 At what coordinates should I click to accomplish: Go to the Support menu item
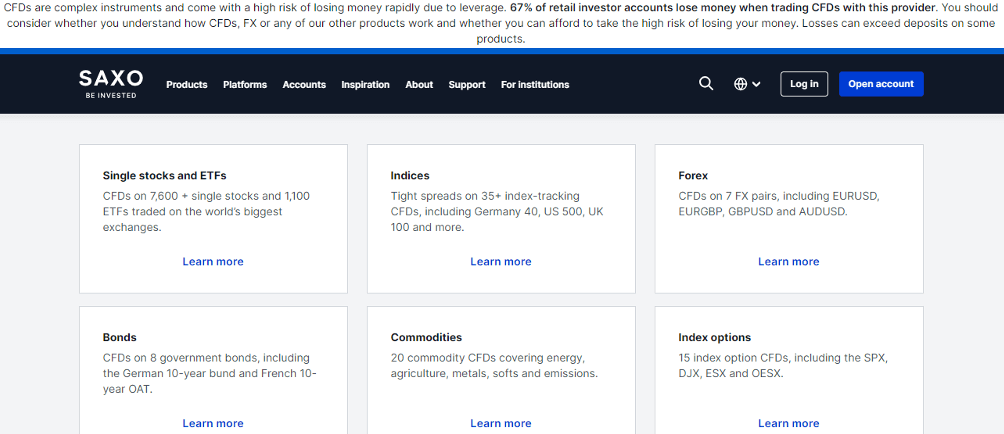467,85
